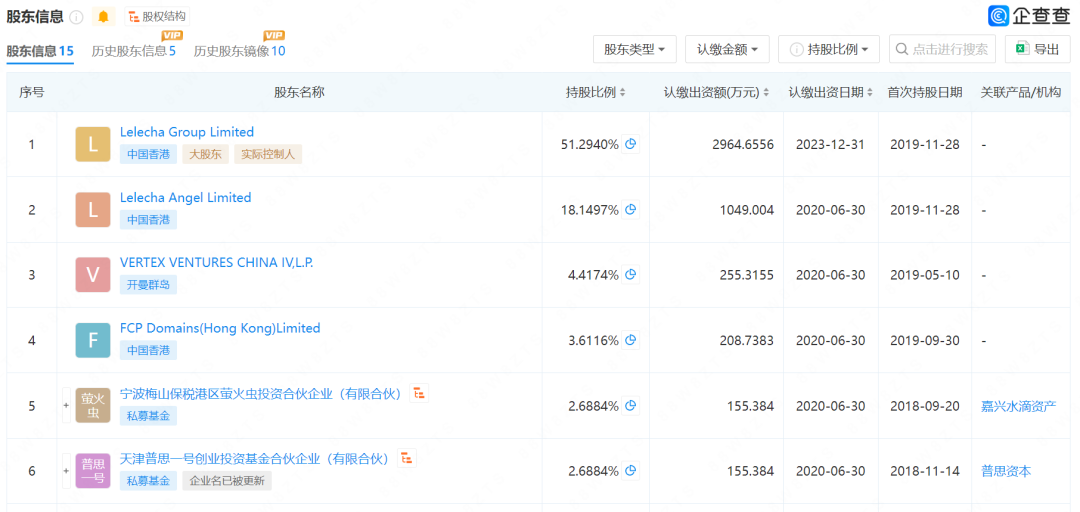Viewport: 1080px width, 512px height.
Task: Click 1049.004 subscribed amount cell
Action: (747, 210)
